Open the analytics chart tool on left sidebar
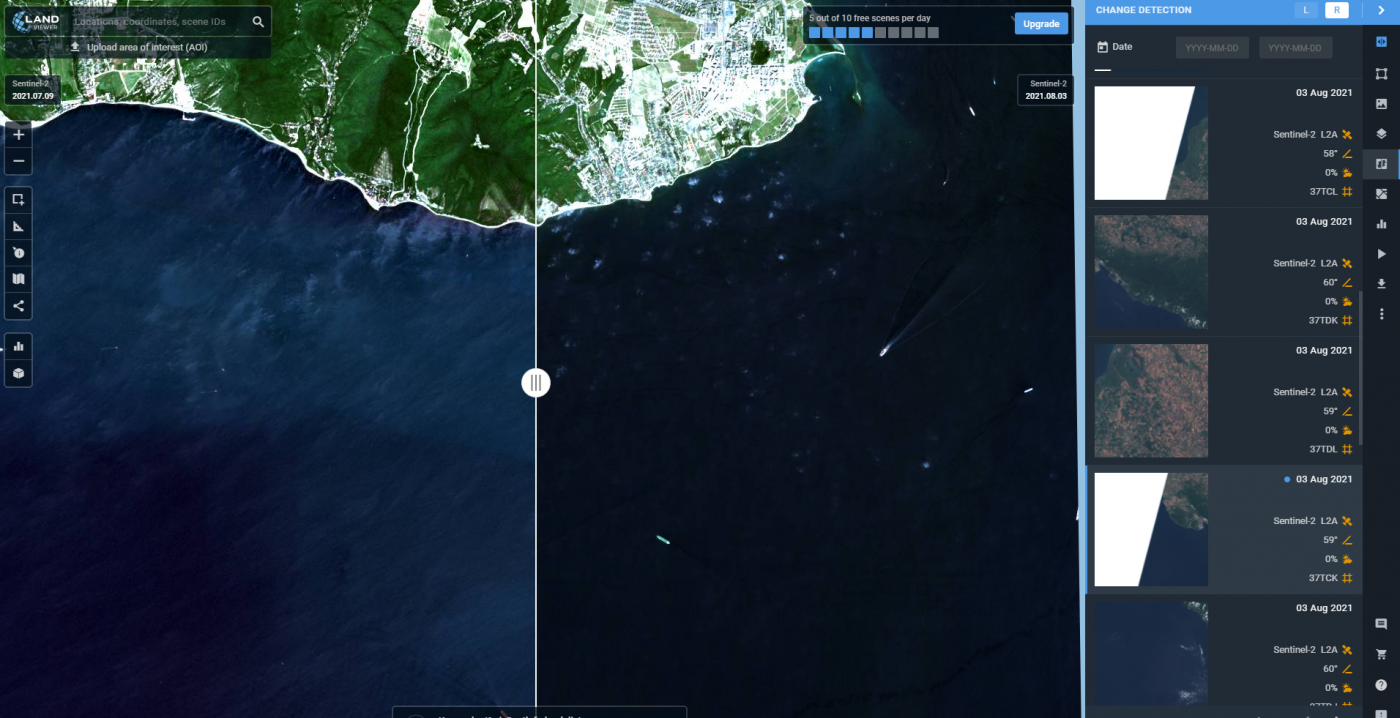The image size is (1400, 718). click(18, 345)
